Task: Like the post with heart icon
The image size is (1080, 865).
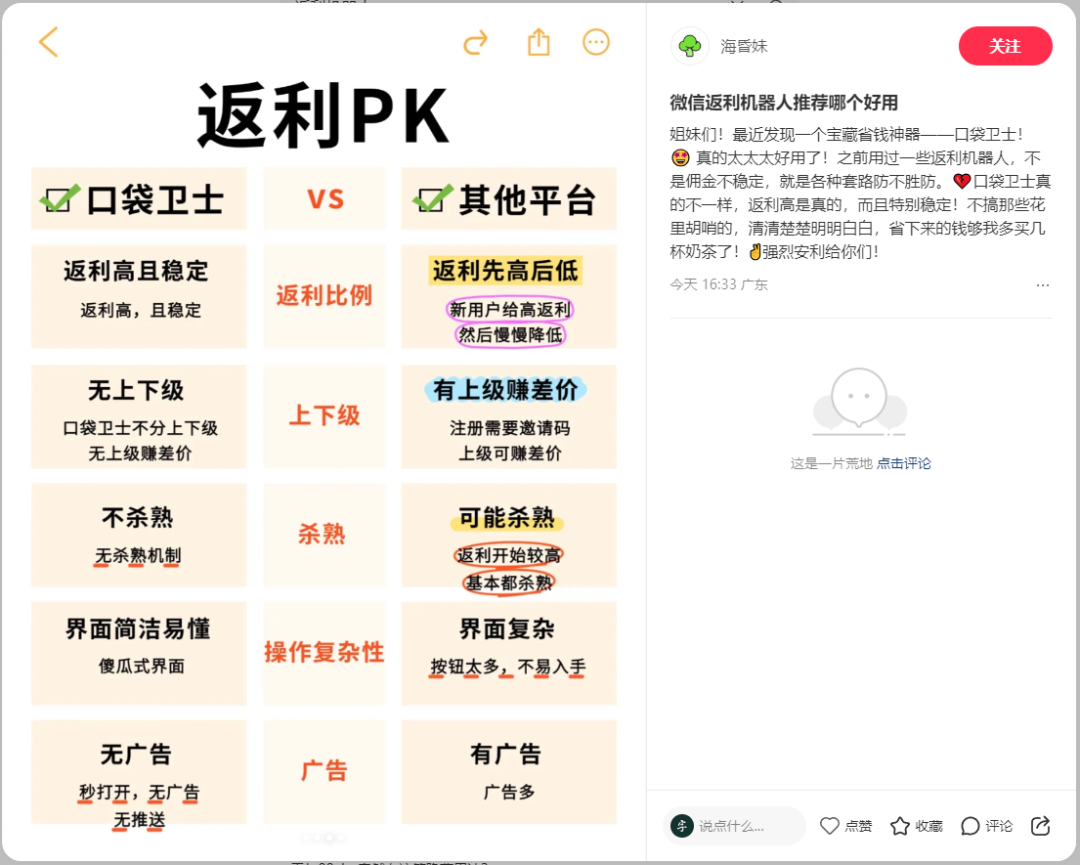Action: tap(829, 826)
